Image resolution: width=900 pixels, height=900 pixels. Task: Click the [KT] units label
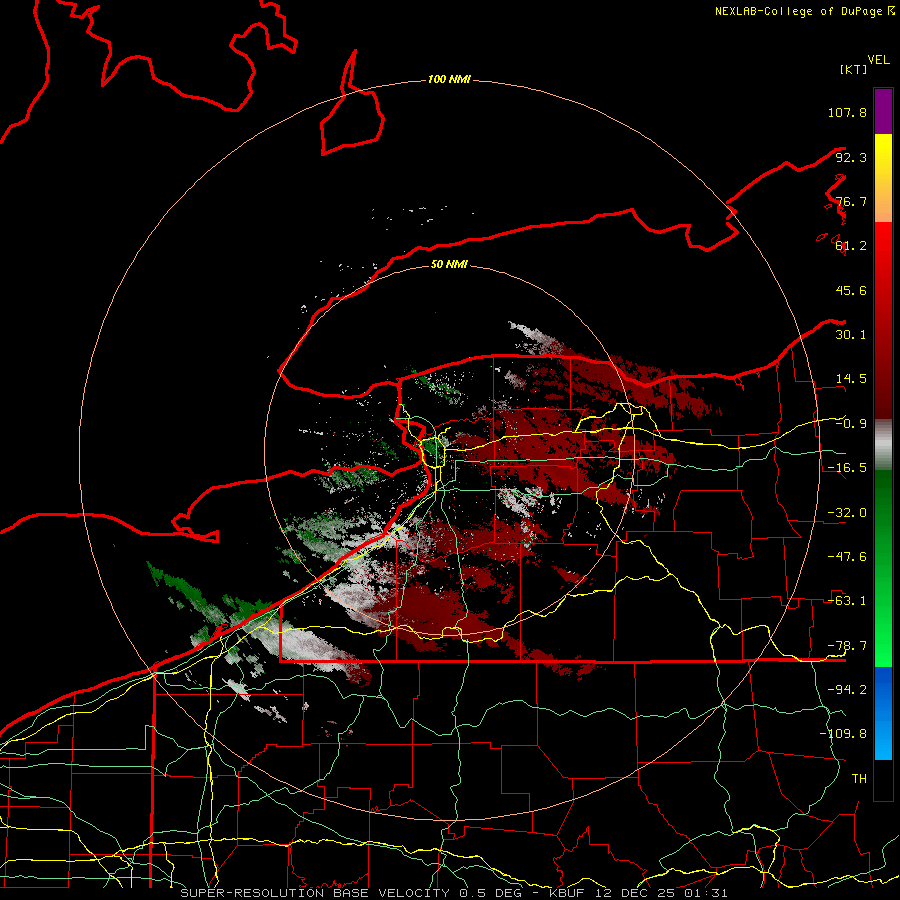pyautogui.click(x=854, y=69)
